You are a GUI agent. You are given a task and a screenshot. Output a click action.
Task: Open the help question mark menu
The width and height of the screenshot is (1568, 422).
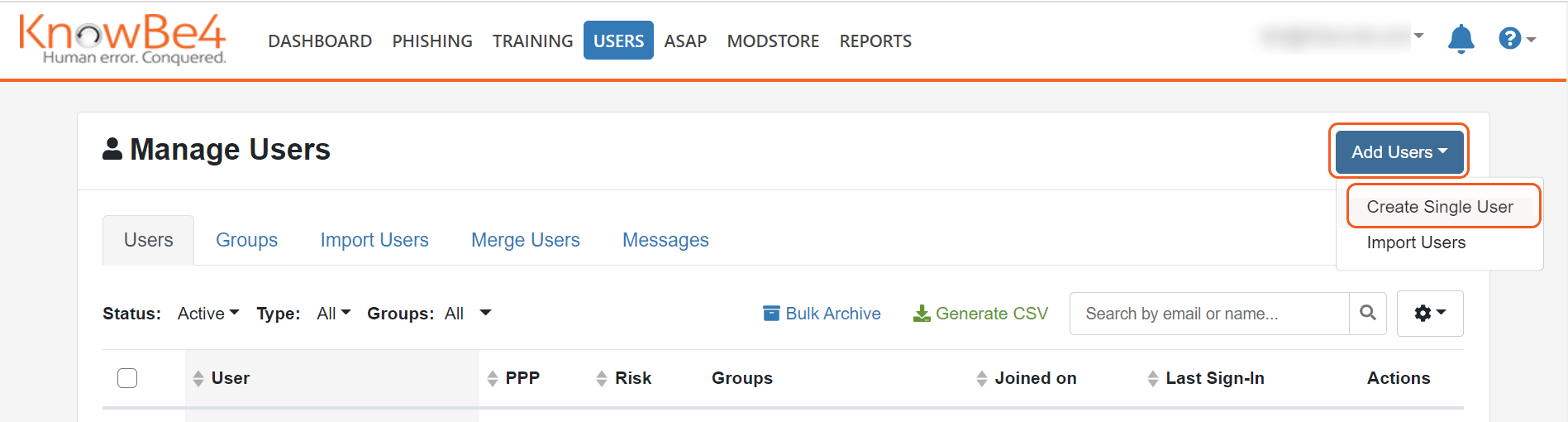[x=1516, y=39]
